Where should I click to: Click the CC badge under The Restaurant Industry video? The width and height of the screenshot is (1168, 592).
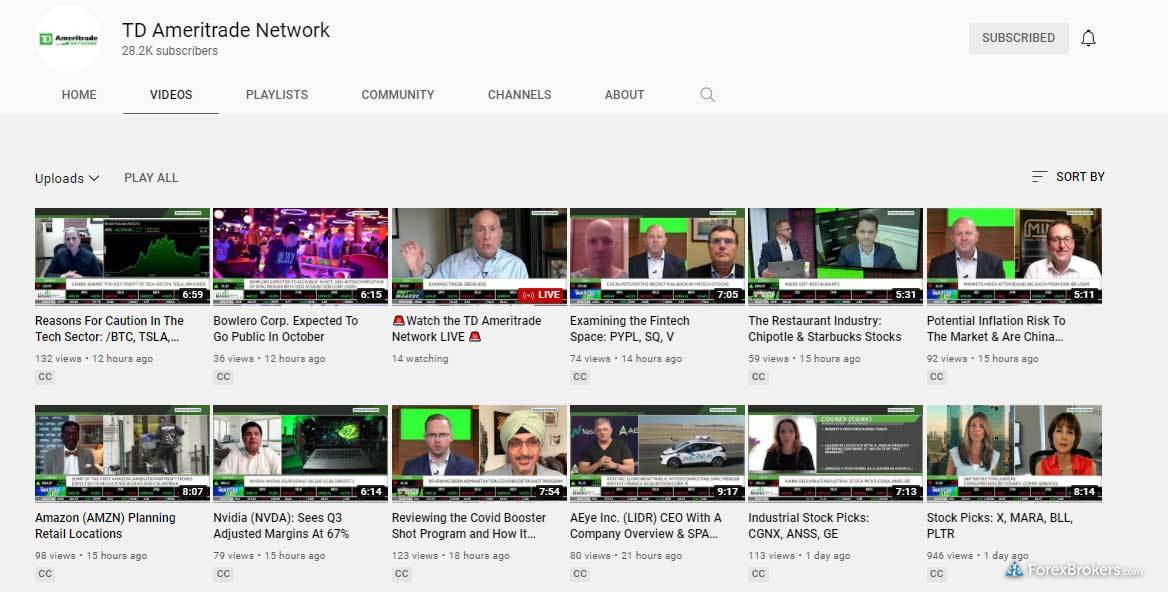pyautogui.click(x=758, y=377)
